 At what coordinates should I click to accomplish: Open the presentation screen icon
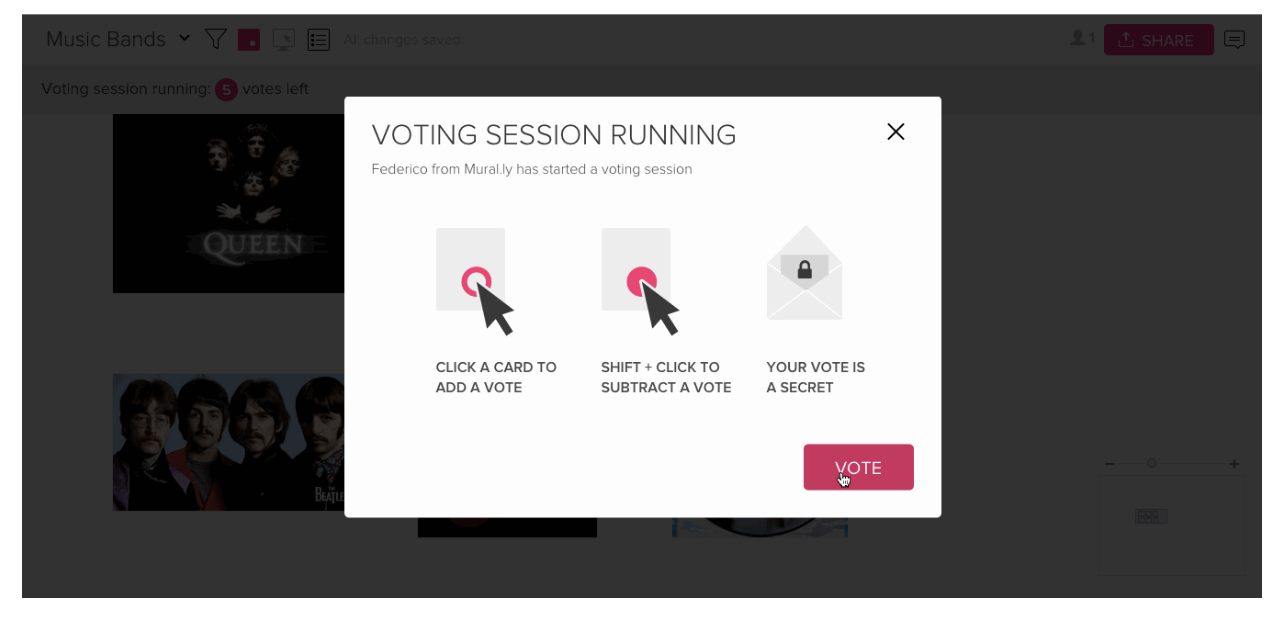coord(284,40)
